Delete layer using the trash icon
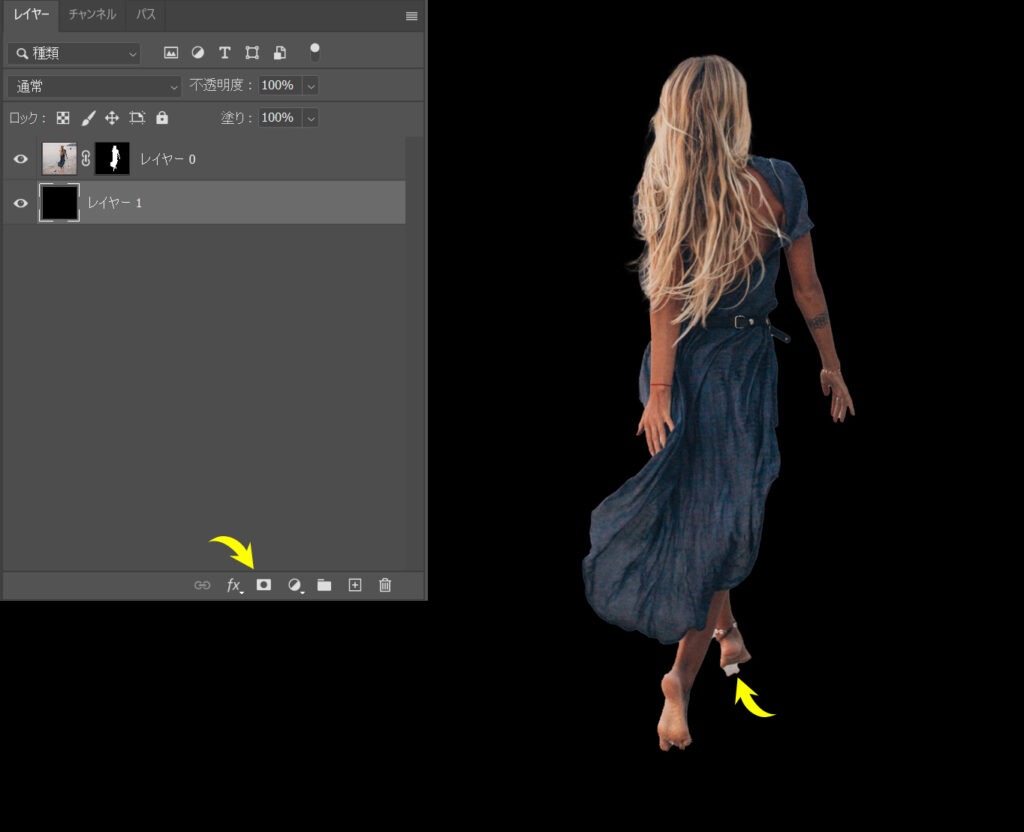The width and height of the screenshot is (1024, 832). 385,584
